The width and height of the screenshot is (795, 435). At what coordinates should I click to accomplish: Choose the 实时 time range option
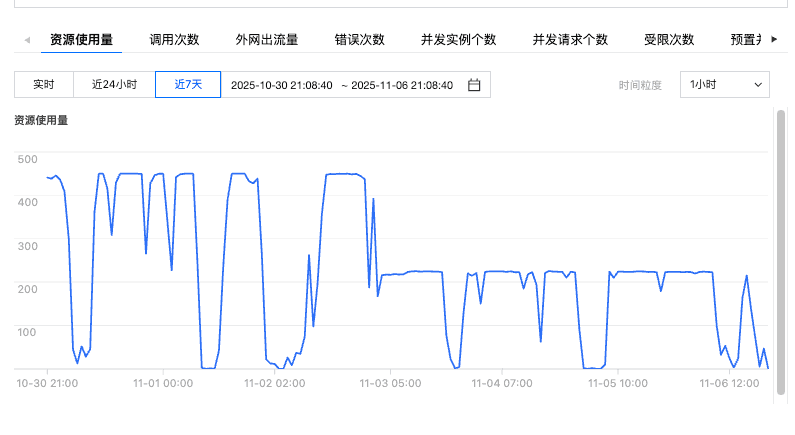43,85
